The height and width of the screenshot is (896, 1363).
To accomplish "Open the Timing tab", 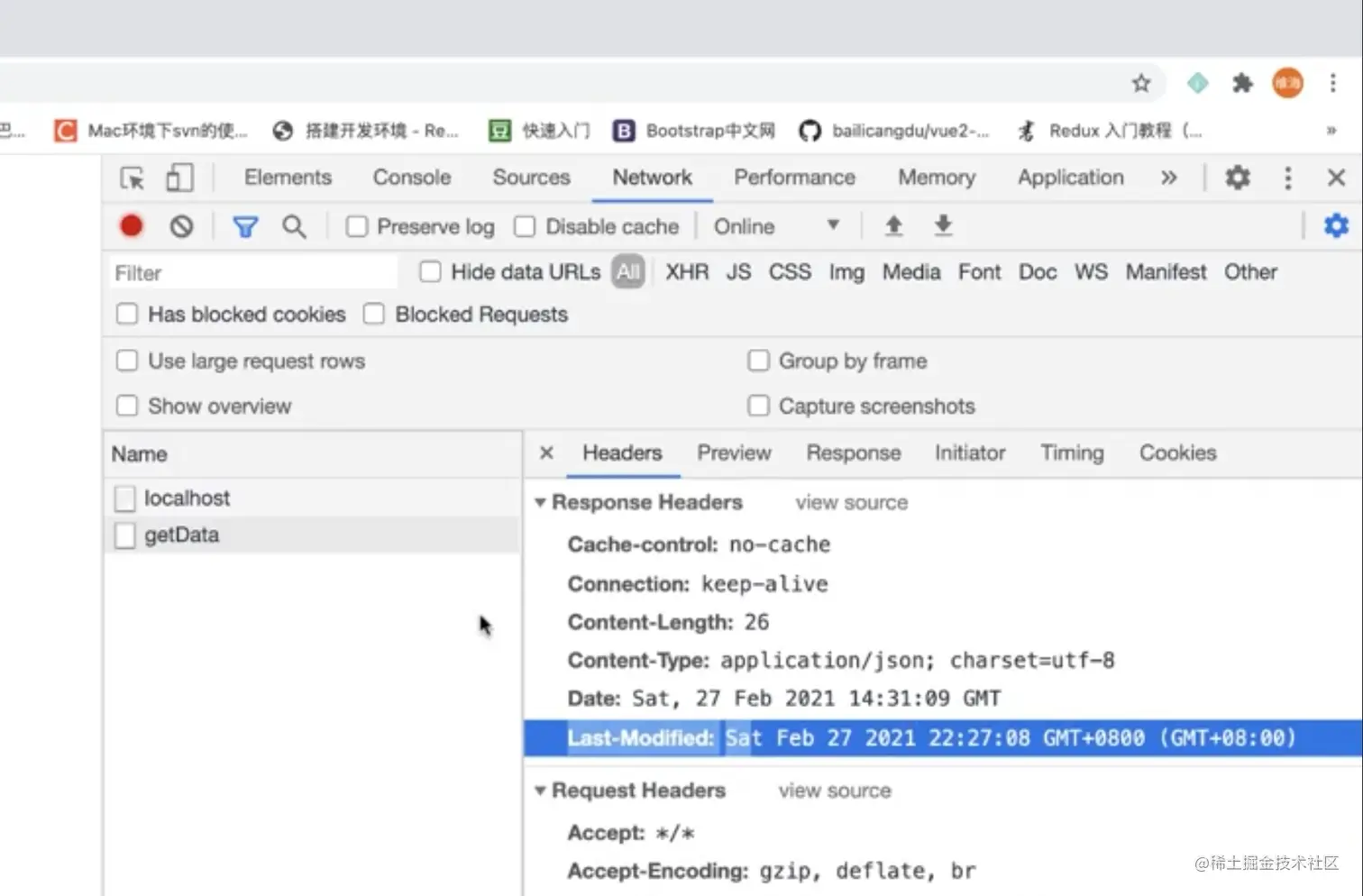I will pyautogui.click(x=1072, y=453).
